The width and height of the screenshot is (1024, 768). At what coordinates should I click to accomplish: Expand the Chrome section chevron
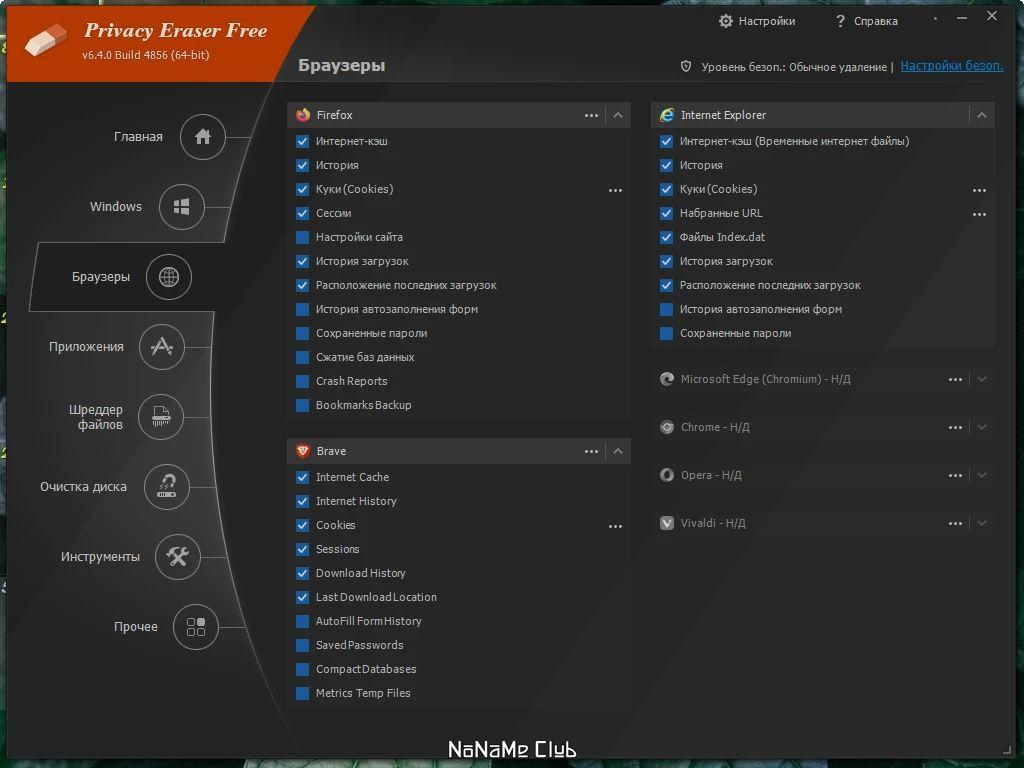[x=982, y=428]
